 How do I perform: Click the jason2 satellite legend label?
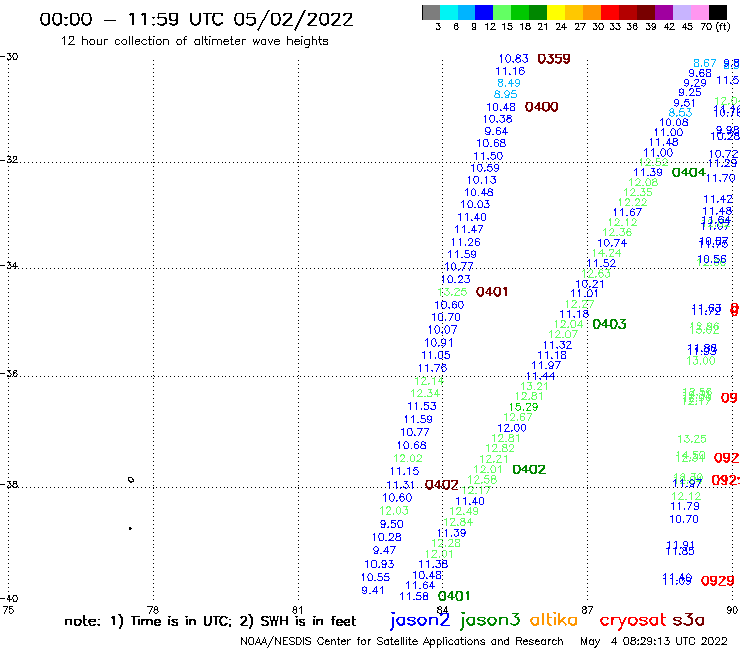point(420,620)
